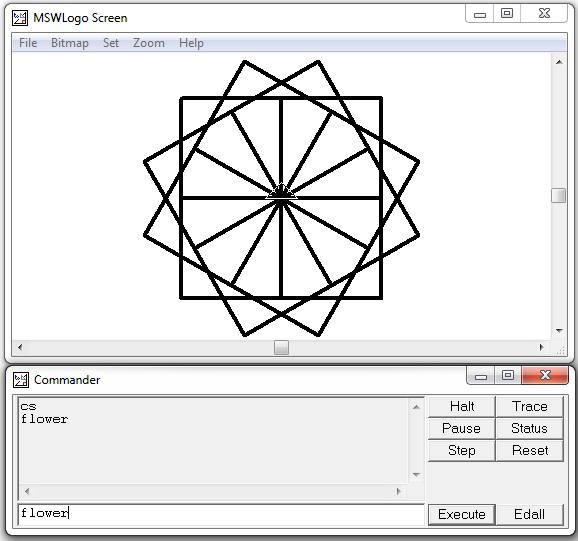Image resolution: width=578 pixels, height=541 pixels.
Task: Click the drawing area's scroll down arrow
Action: [x=559, y=331]
